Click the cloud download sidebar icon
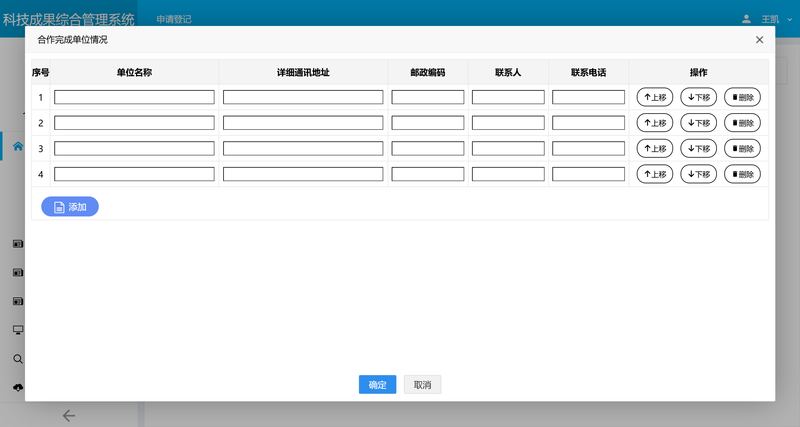The width and height of the screenshot is (800, 427). coord(18,388)
